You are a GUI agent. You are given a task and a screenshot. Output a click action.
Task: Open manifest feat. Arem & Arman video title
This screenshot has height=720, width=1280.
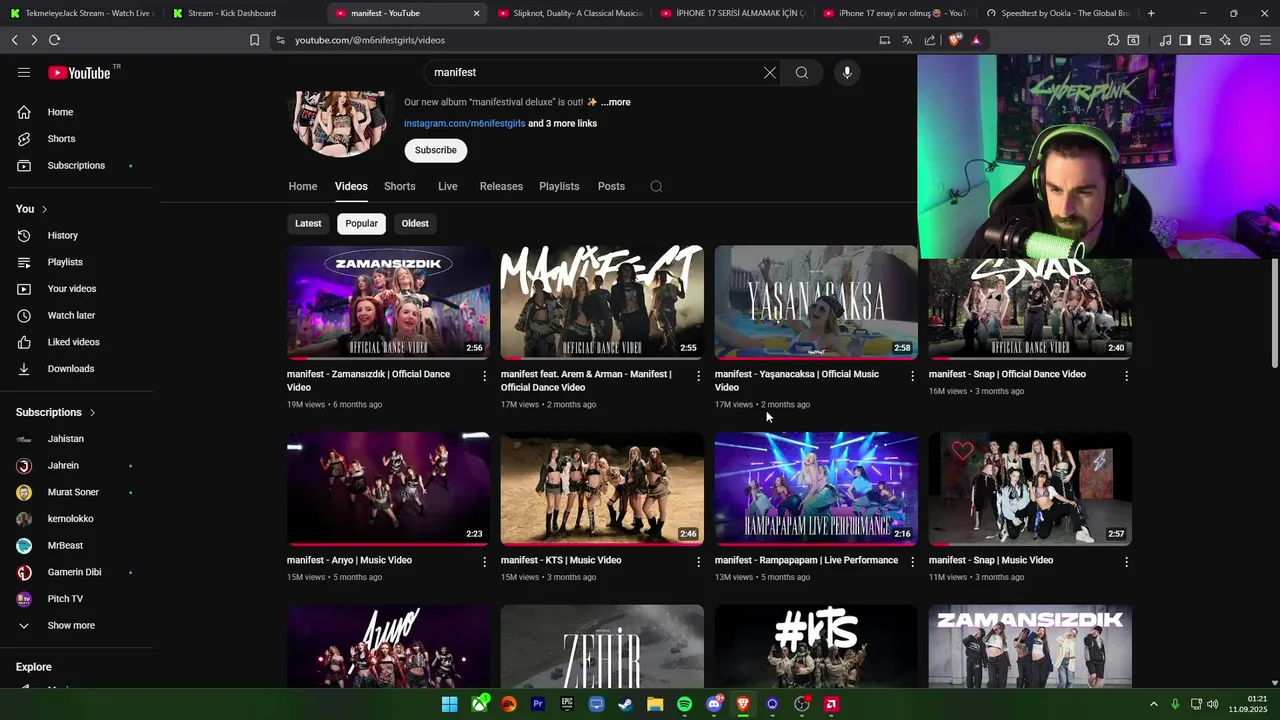(x=586, y=380)
